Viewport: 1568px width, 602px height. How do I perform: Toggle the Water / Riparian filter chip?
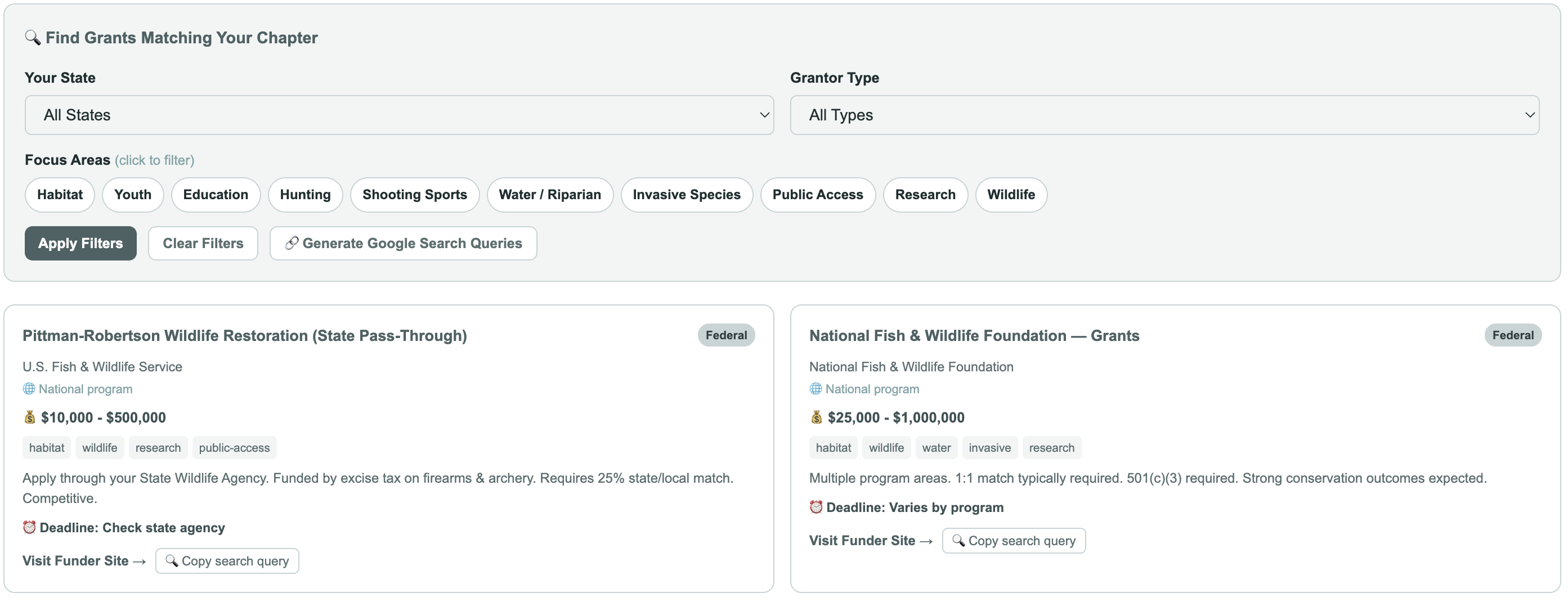(550, 195)
